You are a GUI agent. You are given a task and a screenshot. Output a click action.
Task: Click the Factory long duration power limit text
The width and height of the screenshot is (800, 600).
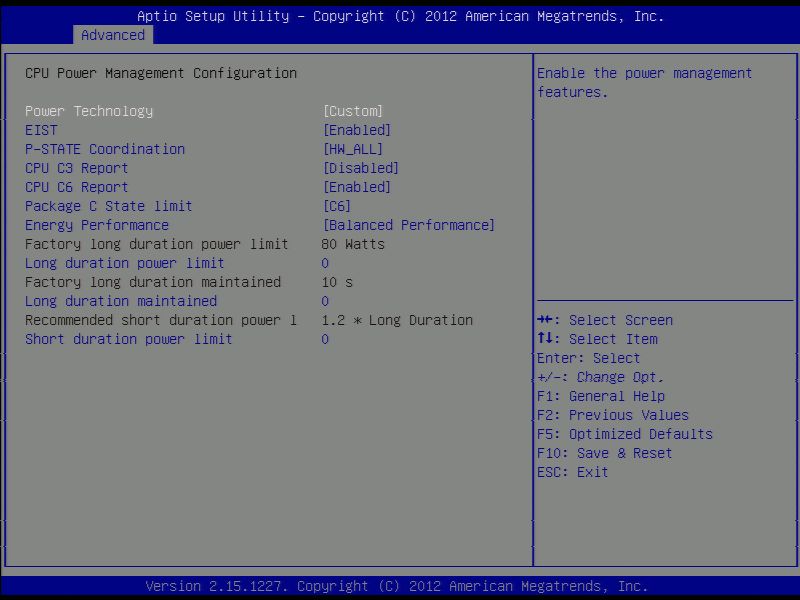click(x=157, y=244)
